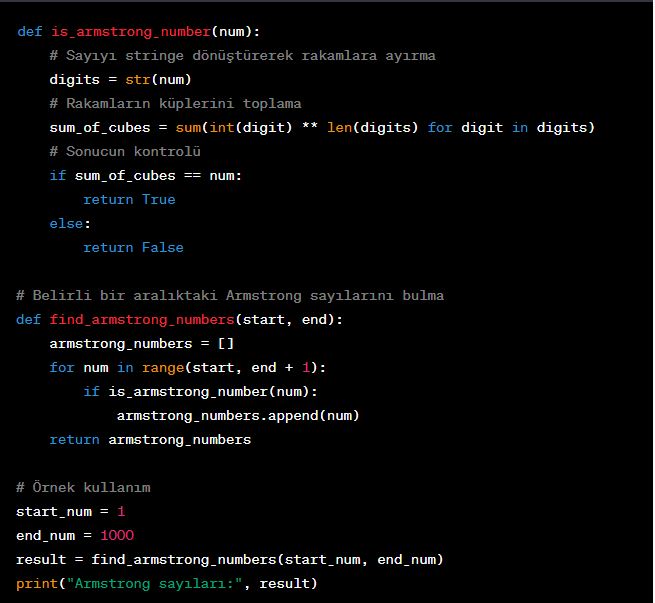Click the 'for num in range(start, end + 1):' line
Screen dimensions: 655x603
click(188, 367)
